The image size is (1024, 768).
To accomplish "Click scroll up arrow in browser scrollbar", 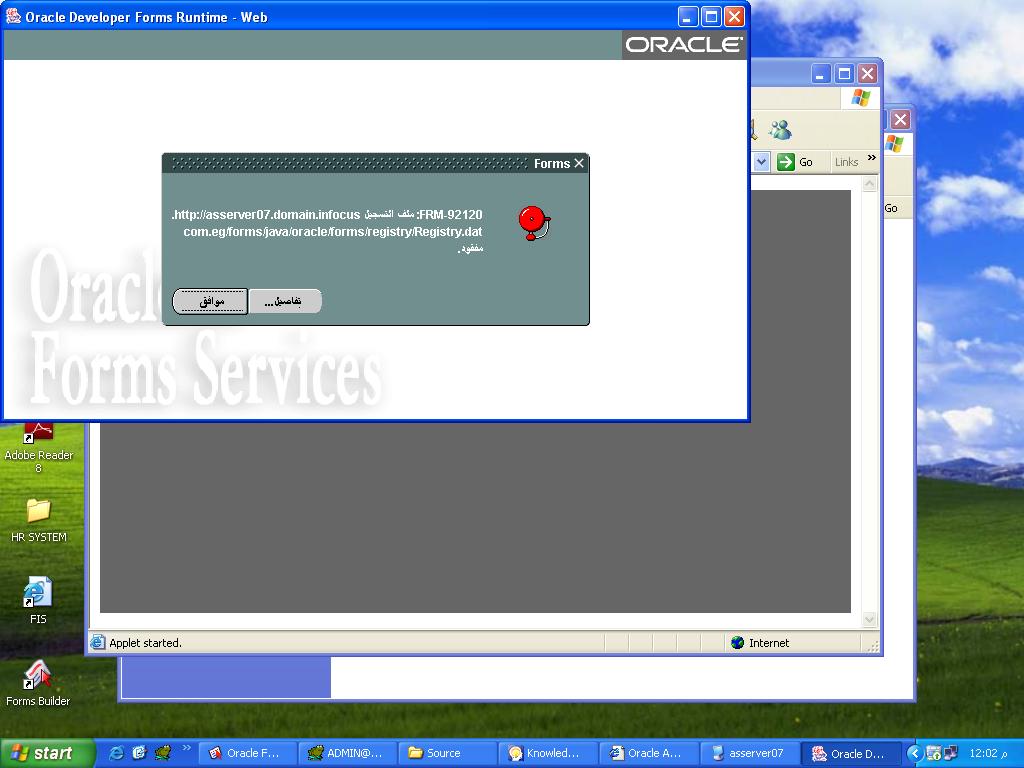I will [869, 185].
